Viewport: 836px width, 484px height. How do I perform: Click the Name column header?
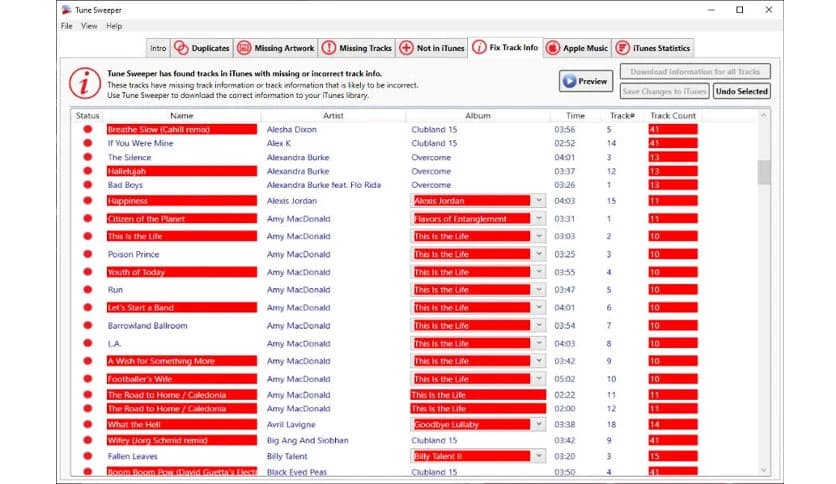(181, 115)
